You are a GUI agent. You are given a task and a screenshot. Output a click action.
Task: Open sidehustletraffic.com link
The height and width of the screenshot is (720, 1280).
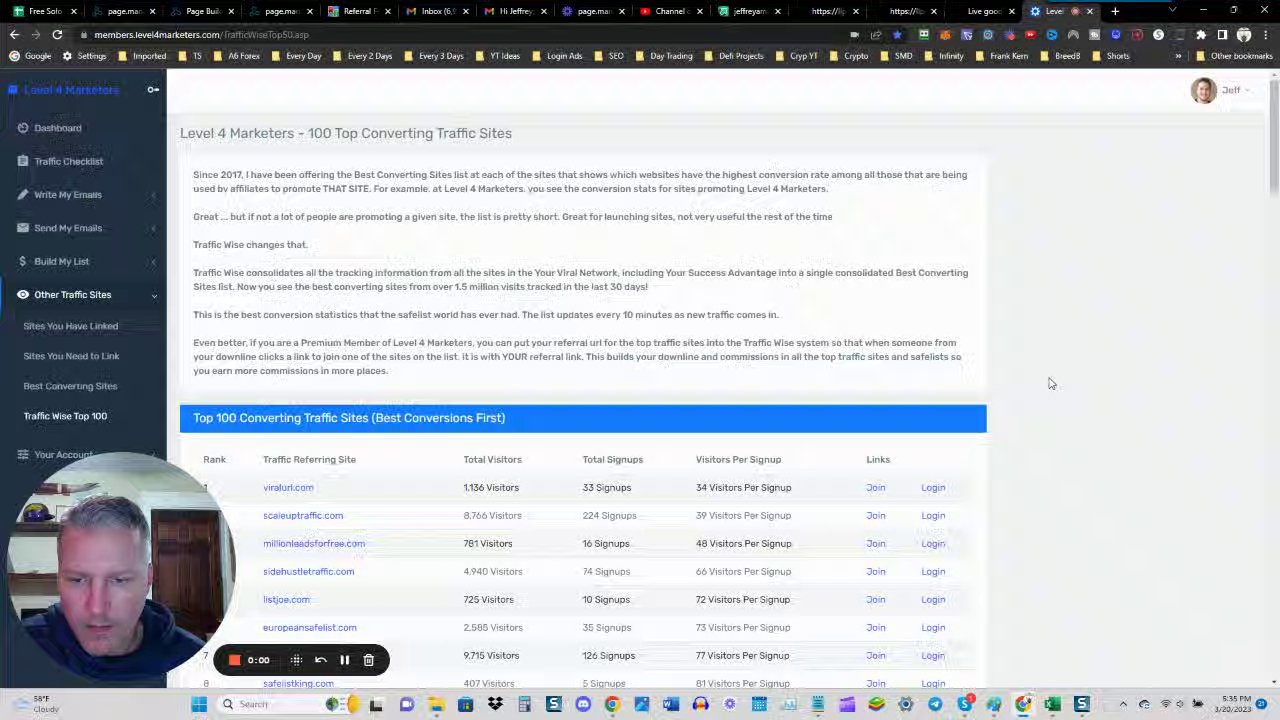(x=308, y=572)
